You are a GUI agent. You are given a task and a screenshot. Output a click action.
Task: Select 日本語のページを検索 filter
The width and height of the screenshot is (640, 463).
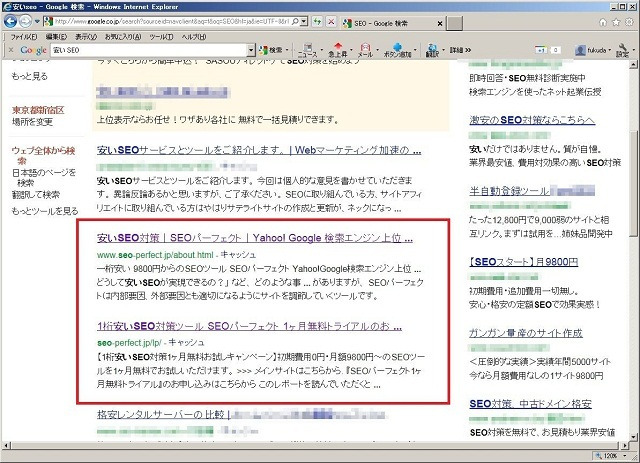click(44, 177)
